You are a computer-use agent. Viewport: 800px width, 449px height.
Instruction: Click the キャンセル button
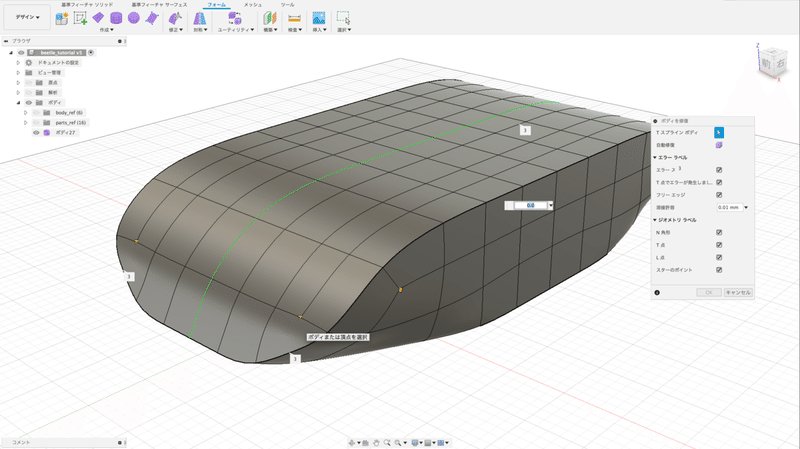pos(738,292)
